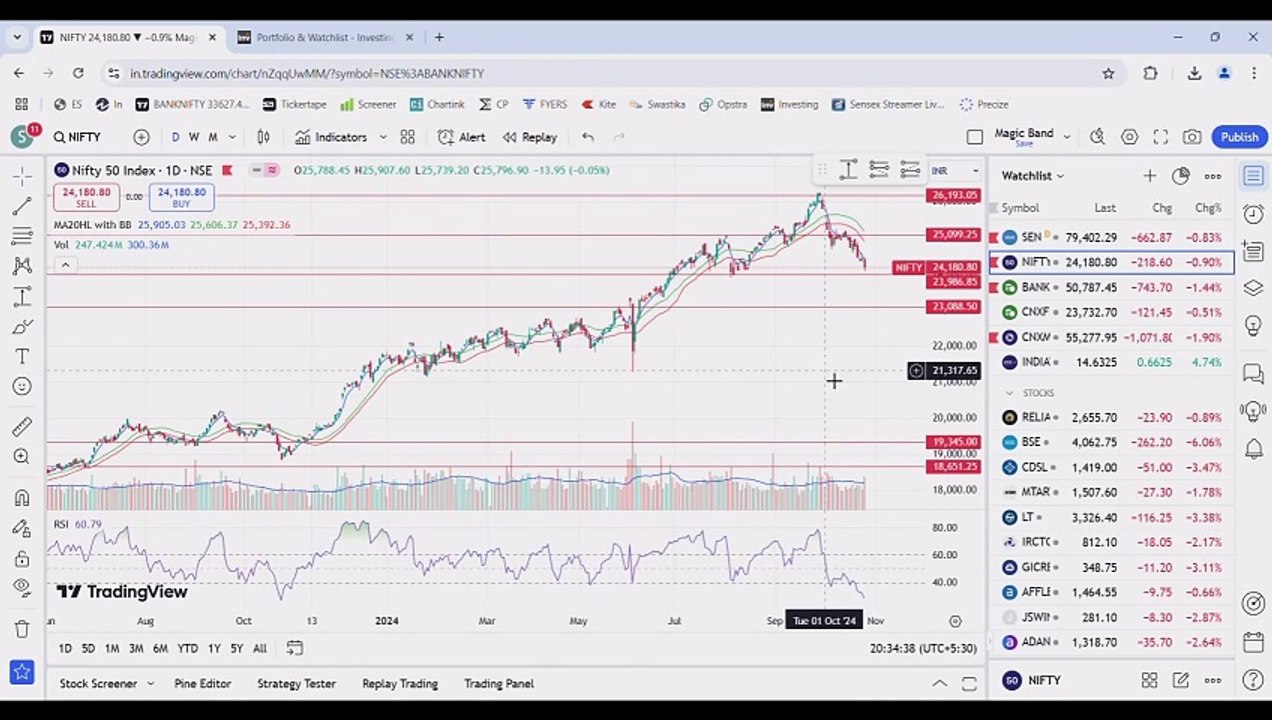Hide all drawings with eye icon
The height and width of the screenshot is (720, 1272).
tap(21, 588)
